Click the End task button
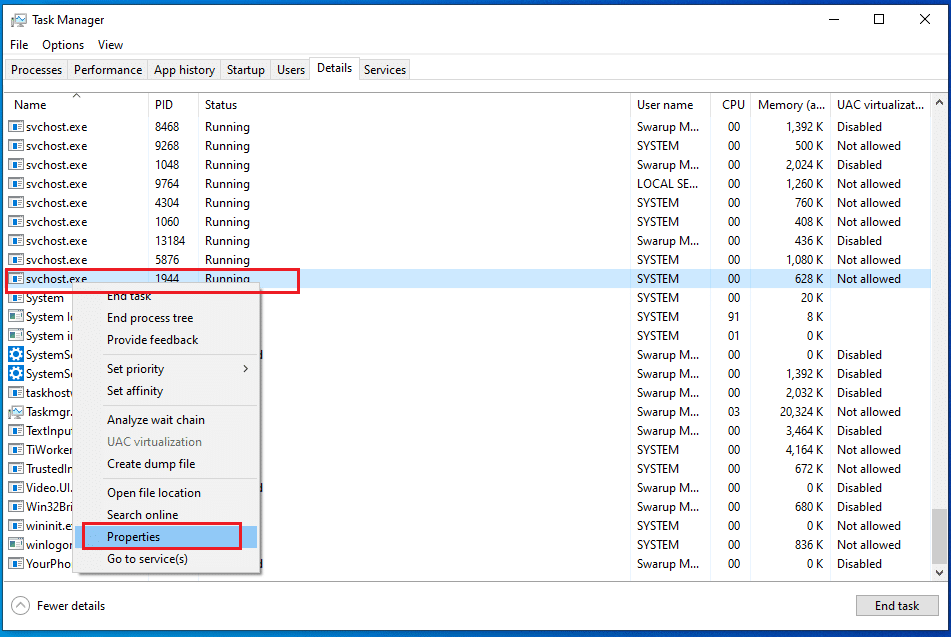 tap(897, 605)
